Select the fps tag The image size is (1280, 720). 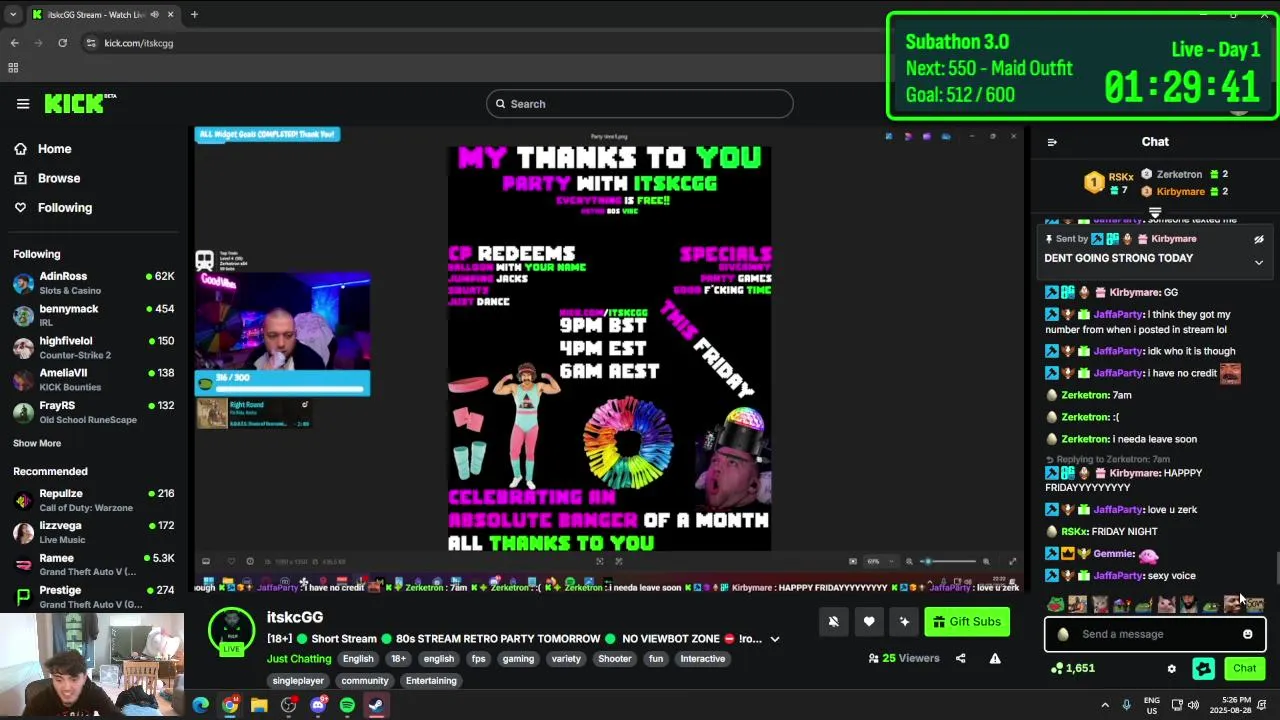pyautogui.click(x=478, y=659)
